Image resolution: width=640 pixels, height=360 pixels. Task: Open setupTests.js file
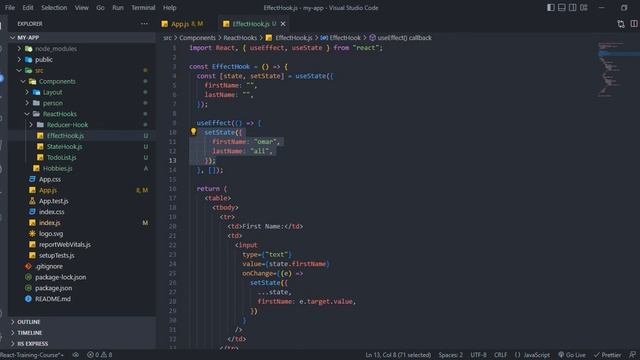click(82, 255)
